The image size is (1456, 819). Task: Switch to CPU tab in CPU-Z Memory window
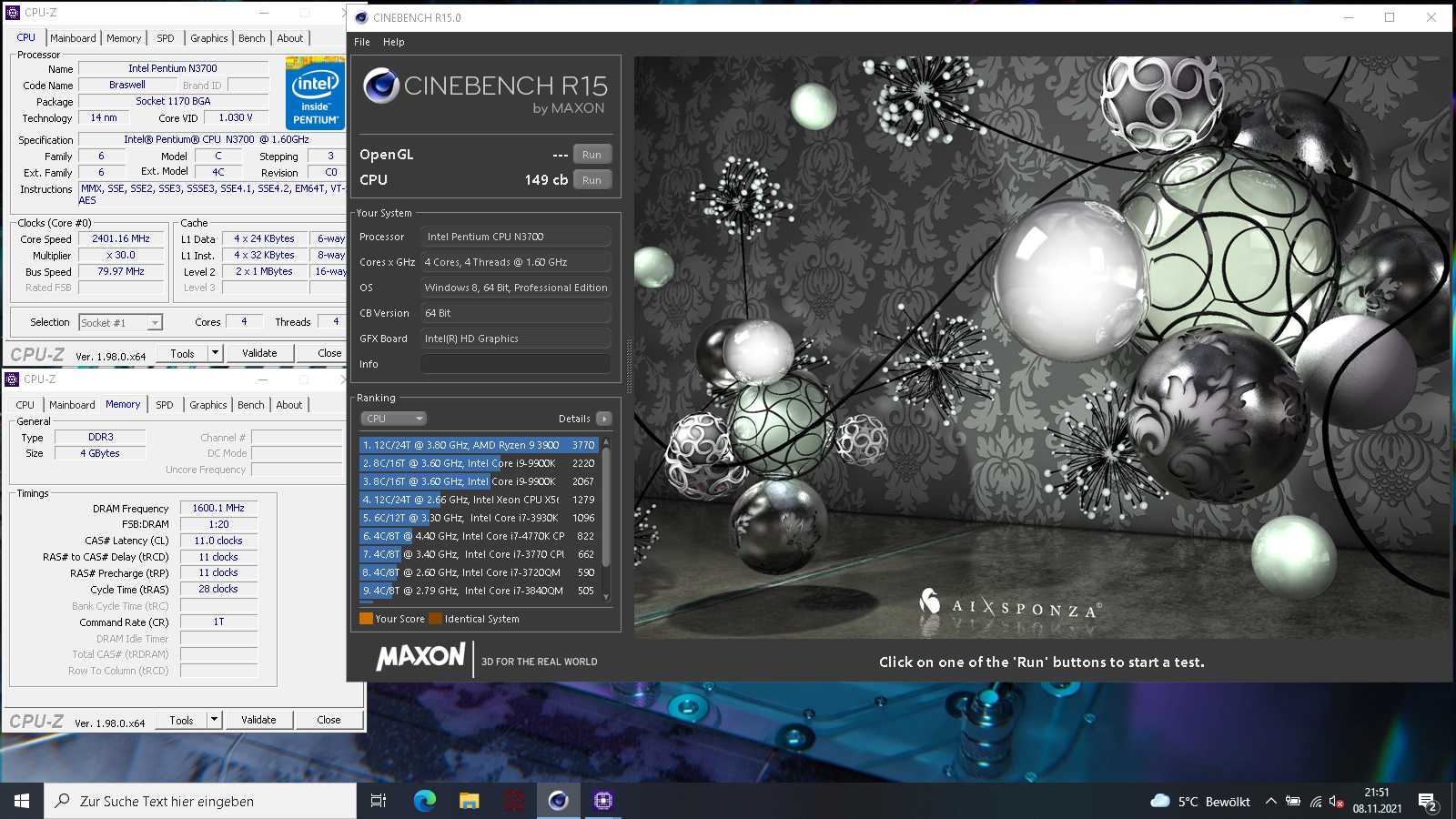coord(25,405)
